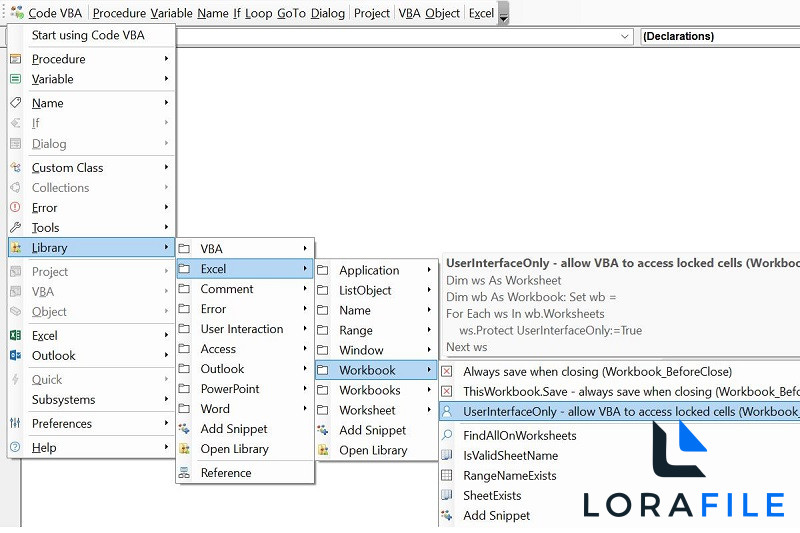The height and width of the screenshot is (533, 800).
Task: Click the Procedure menu item icon
Action: coord(16,59)
